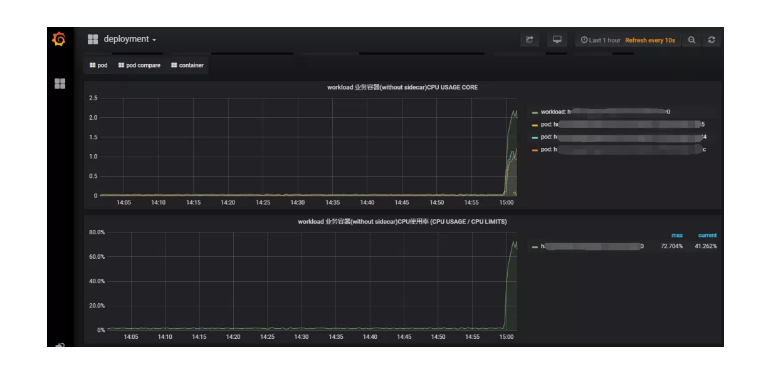This screenshot has height=366, width=784.
Task: Open the Grafana logo home menu
Action: (x=59, y=39)
